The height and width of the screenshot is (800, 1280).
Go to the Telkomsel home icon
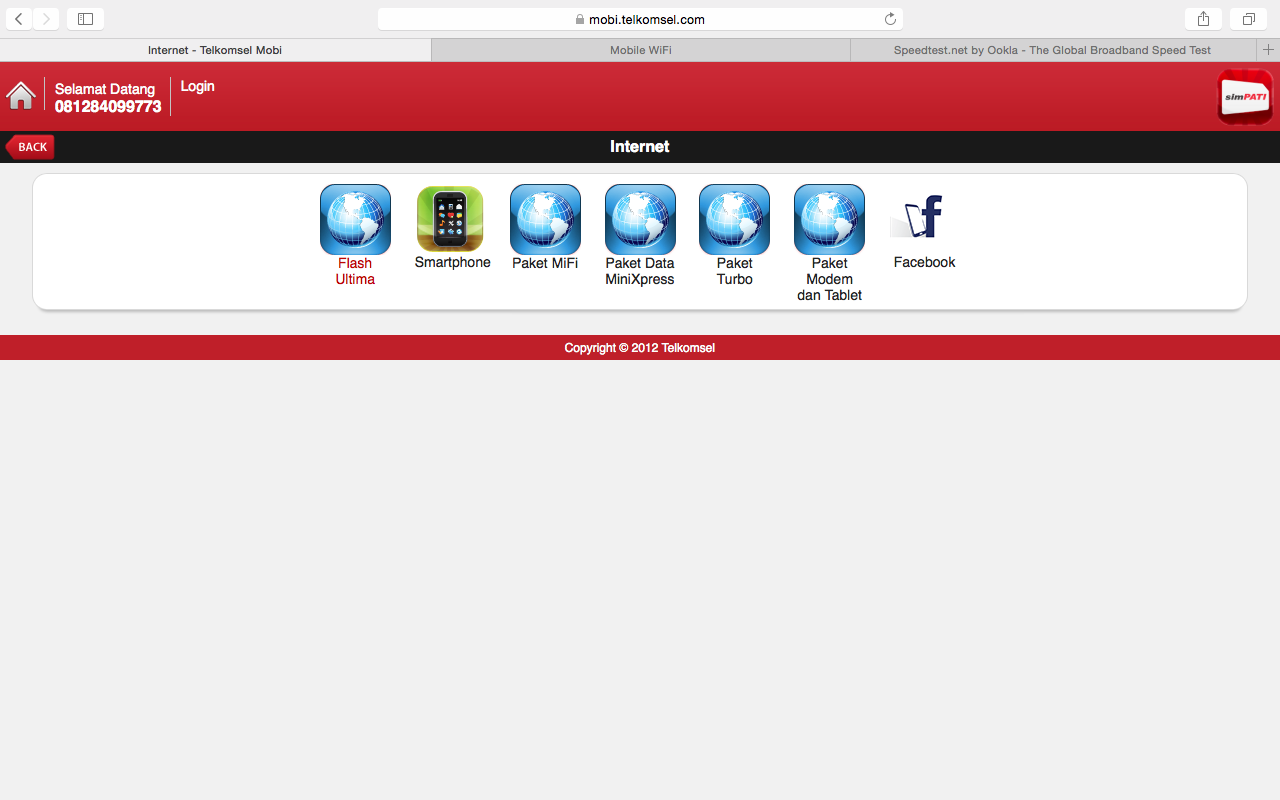pos(21,95)
